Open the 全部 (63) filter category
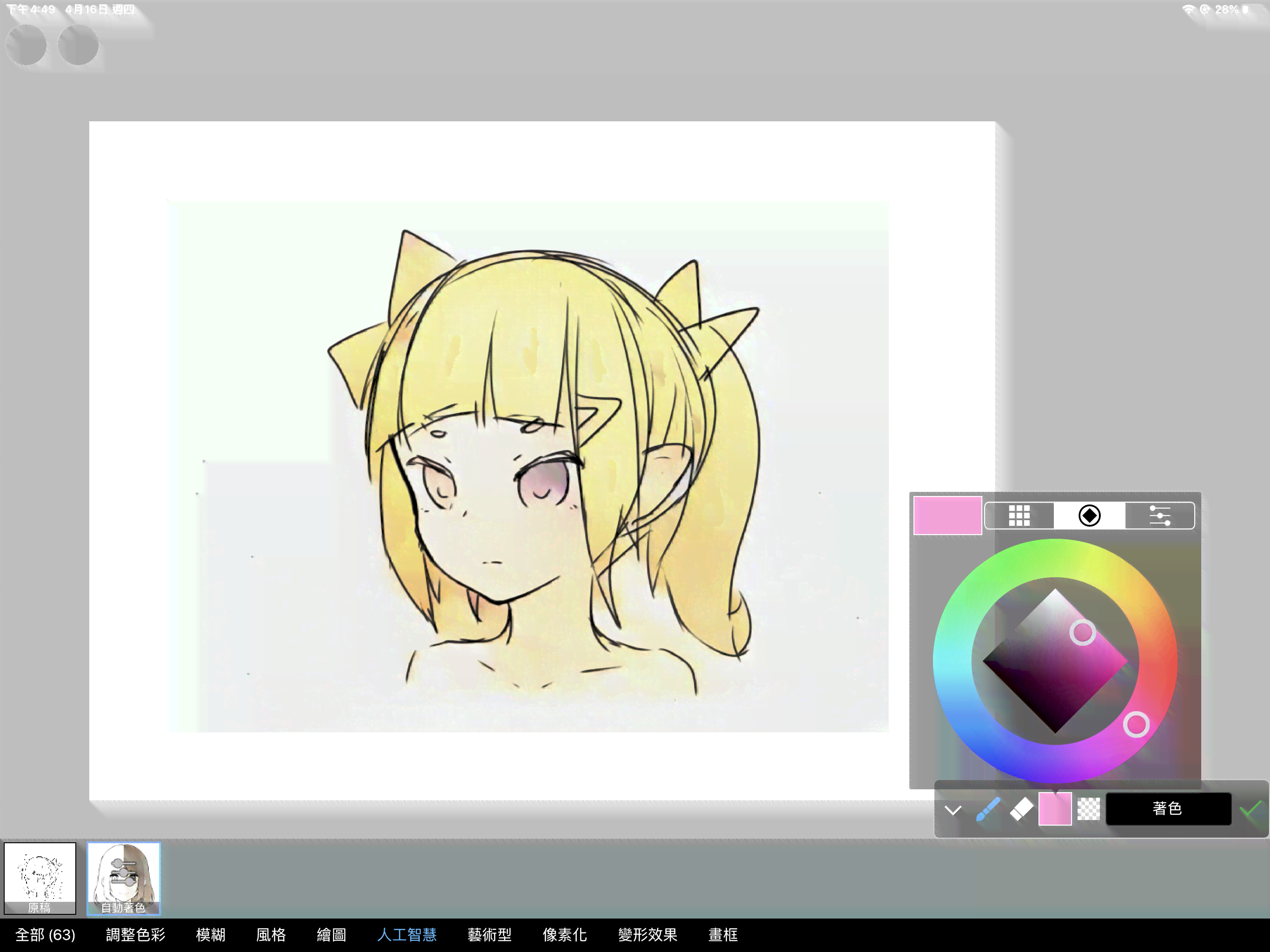The width and height of the screenshot is (1270, 952). [x=46, y=935]
